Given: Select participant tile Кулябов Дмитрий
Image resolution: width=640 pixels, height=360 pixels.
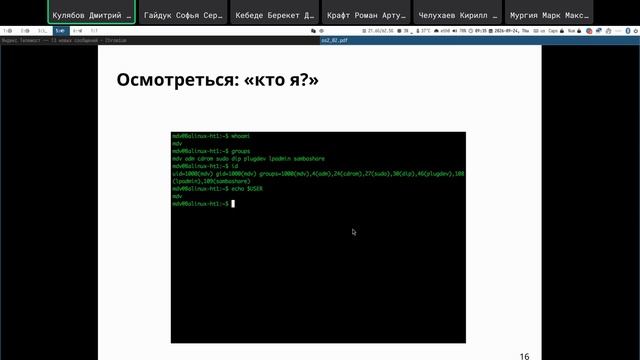Looking at the screenshot, I should click(91, 12).
